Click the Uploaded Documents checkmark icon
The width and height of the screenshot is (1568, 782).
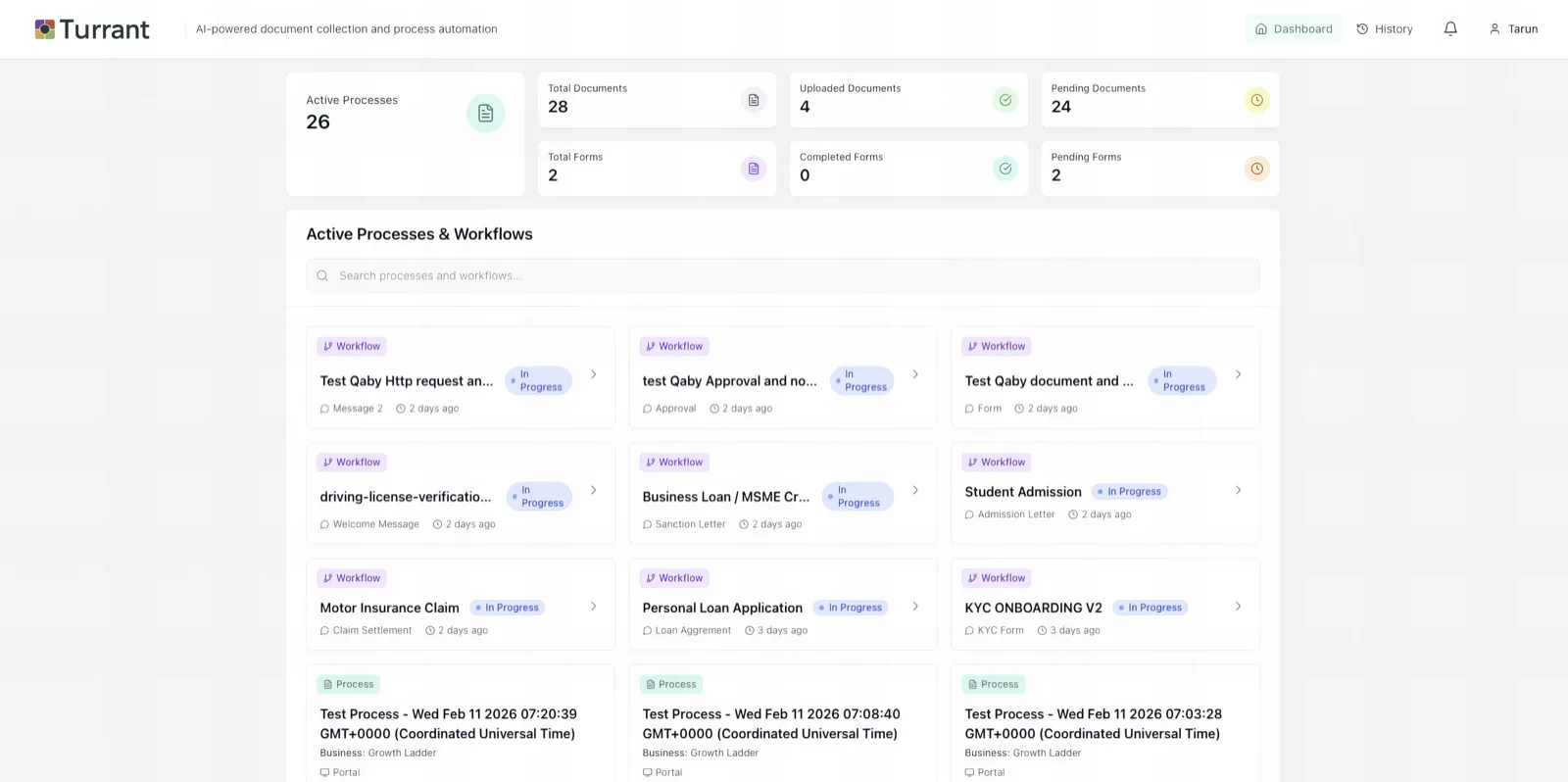click(1004, 100)
